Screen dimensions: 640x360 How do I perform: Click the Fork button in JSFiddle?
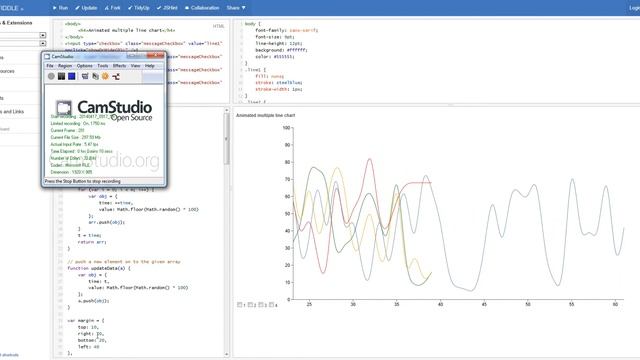pos(112,8)
